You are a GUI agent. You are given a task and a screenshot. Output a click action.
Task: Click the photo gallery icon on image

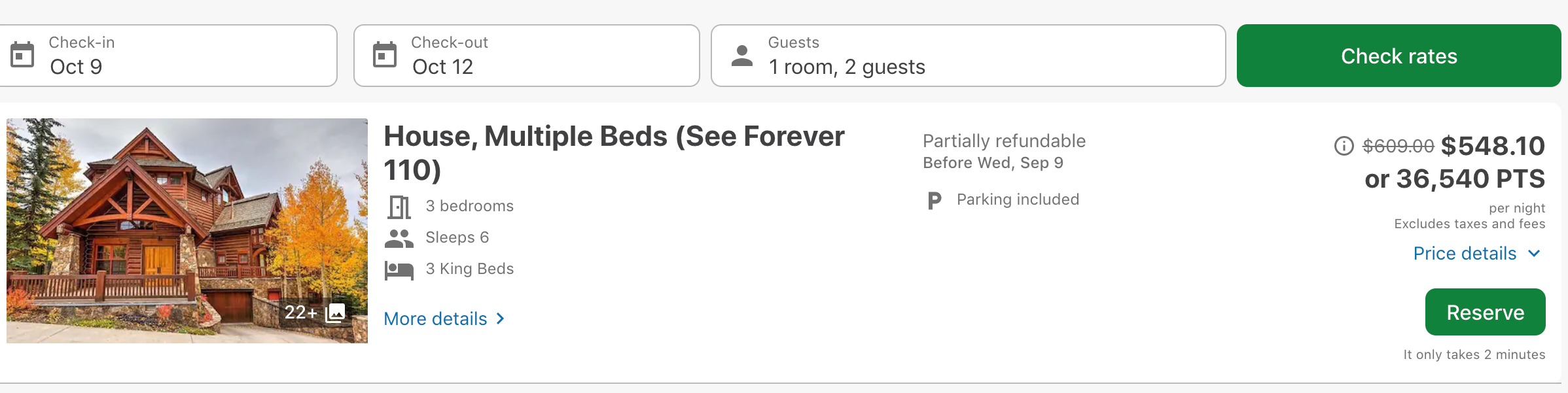(335, 313)
